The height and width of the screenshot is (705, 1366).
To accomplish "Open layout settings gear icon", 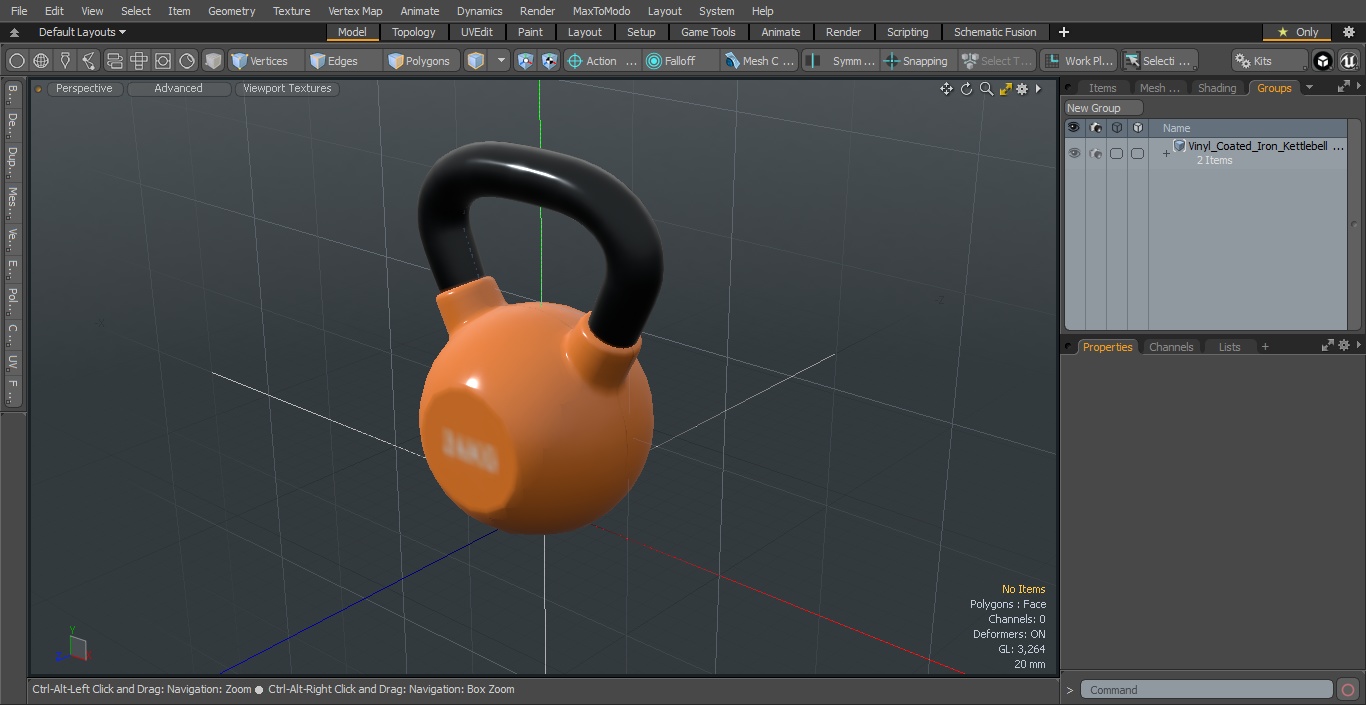I will tap(1348, 32).
